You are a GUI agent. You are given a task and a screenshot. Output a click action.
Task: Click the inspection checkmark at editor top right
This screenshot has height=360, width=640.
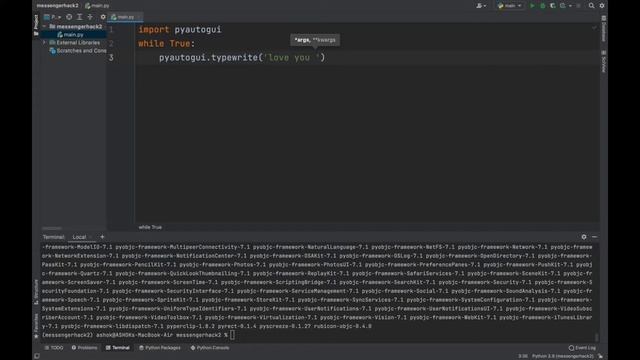click(594, 28)
